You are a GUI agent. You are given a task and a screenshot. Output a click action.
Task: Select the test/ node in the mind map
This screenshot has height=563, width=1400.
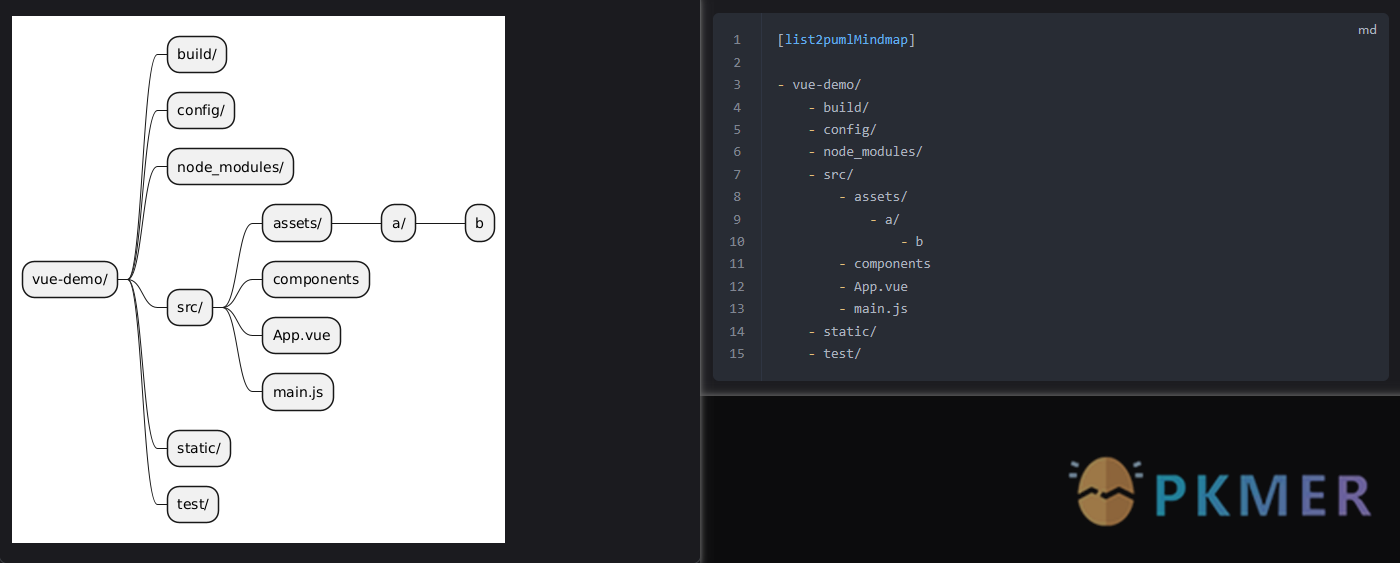193,504
